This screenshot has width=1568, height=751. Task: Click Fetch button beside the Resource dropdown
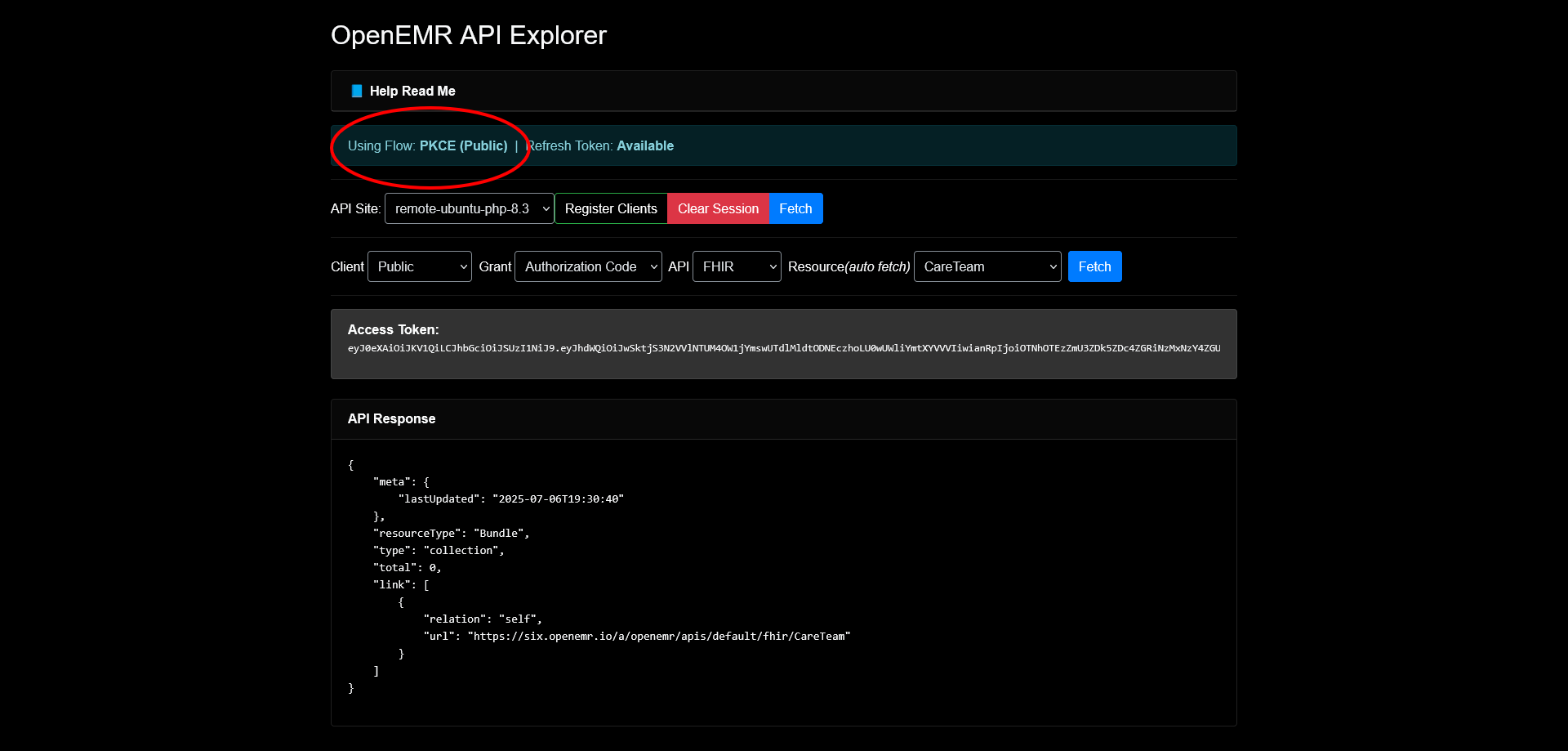1094,266
